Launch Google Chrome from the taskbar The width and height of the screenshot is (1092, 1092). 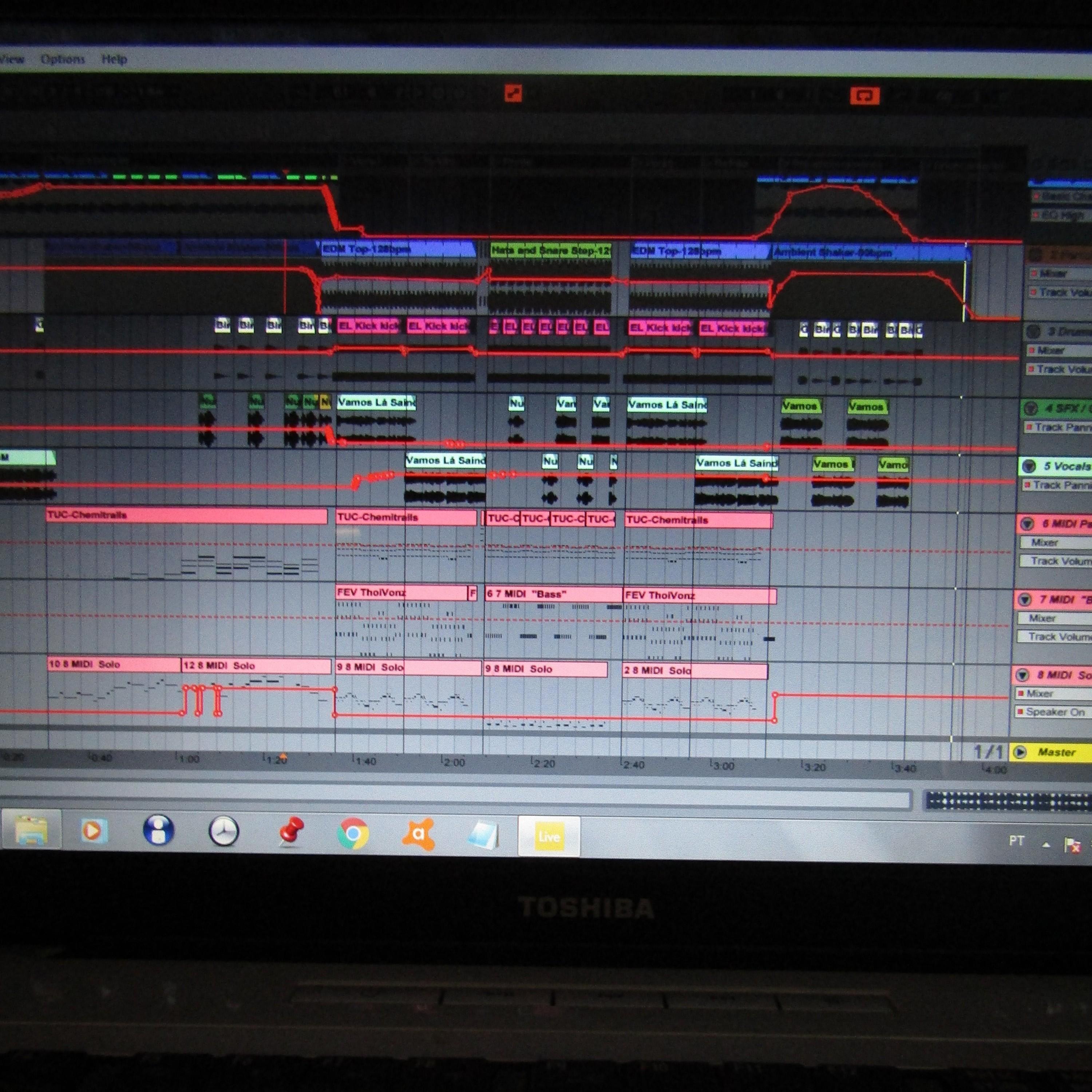click(353, 833)
